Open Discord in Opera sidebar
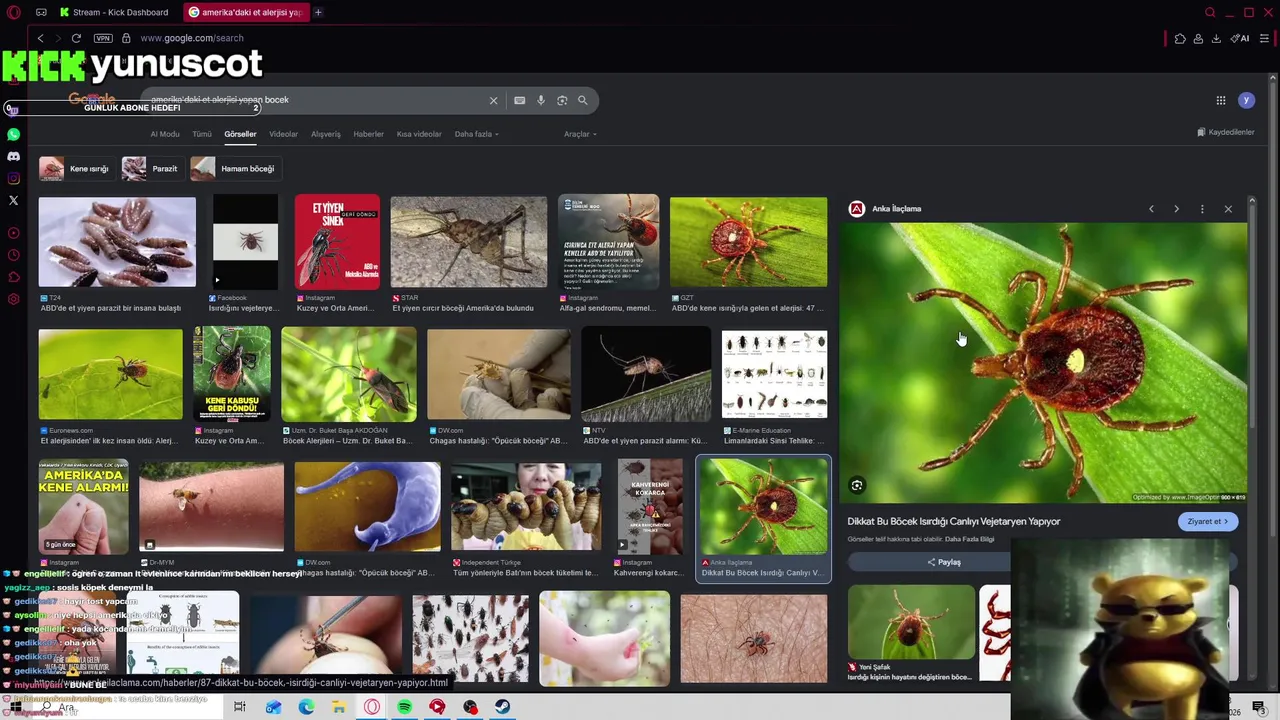The width and height of the screenshot is (1280, 720). (13, 156)
